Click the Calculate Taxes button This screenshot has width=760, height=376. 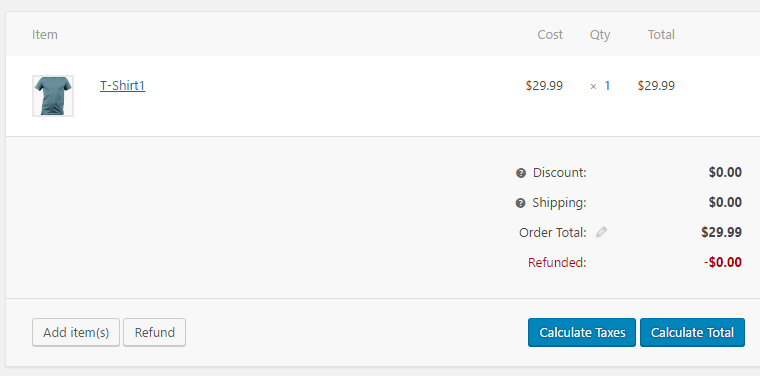[x=582, y=332]
